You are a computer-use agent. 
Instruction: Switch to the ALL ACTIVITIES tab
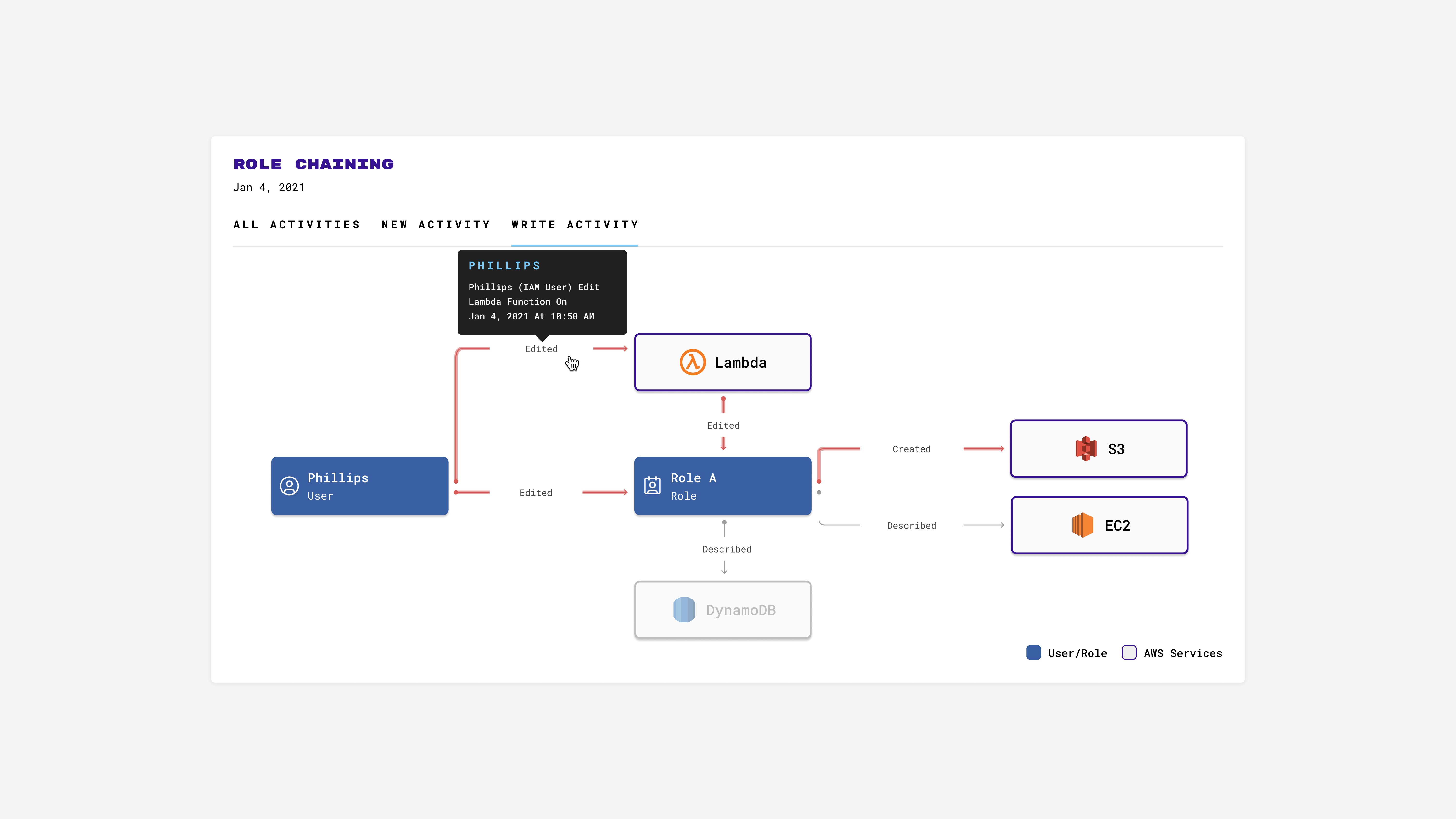pos(296,224)
